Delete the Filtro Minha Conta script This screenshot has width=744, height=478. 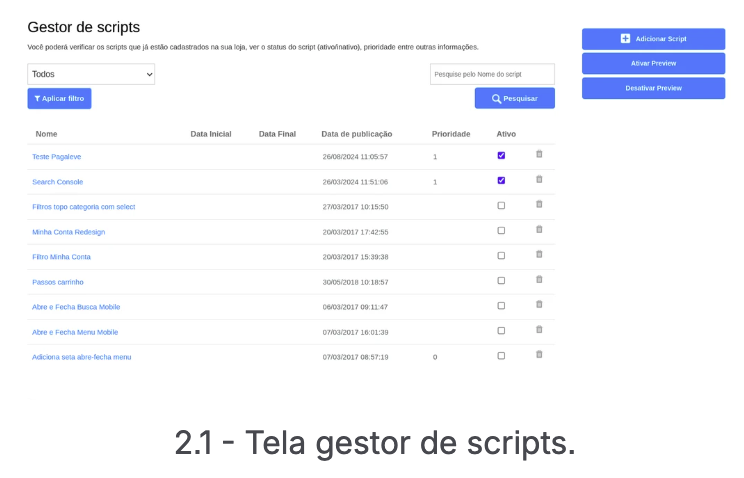coord(539,254)
